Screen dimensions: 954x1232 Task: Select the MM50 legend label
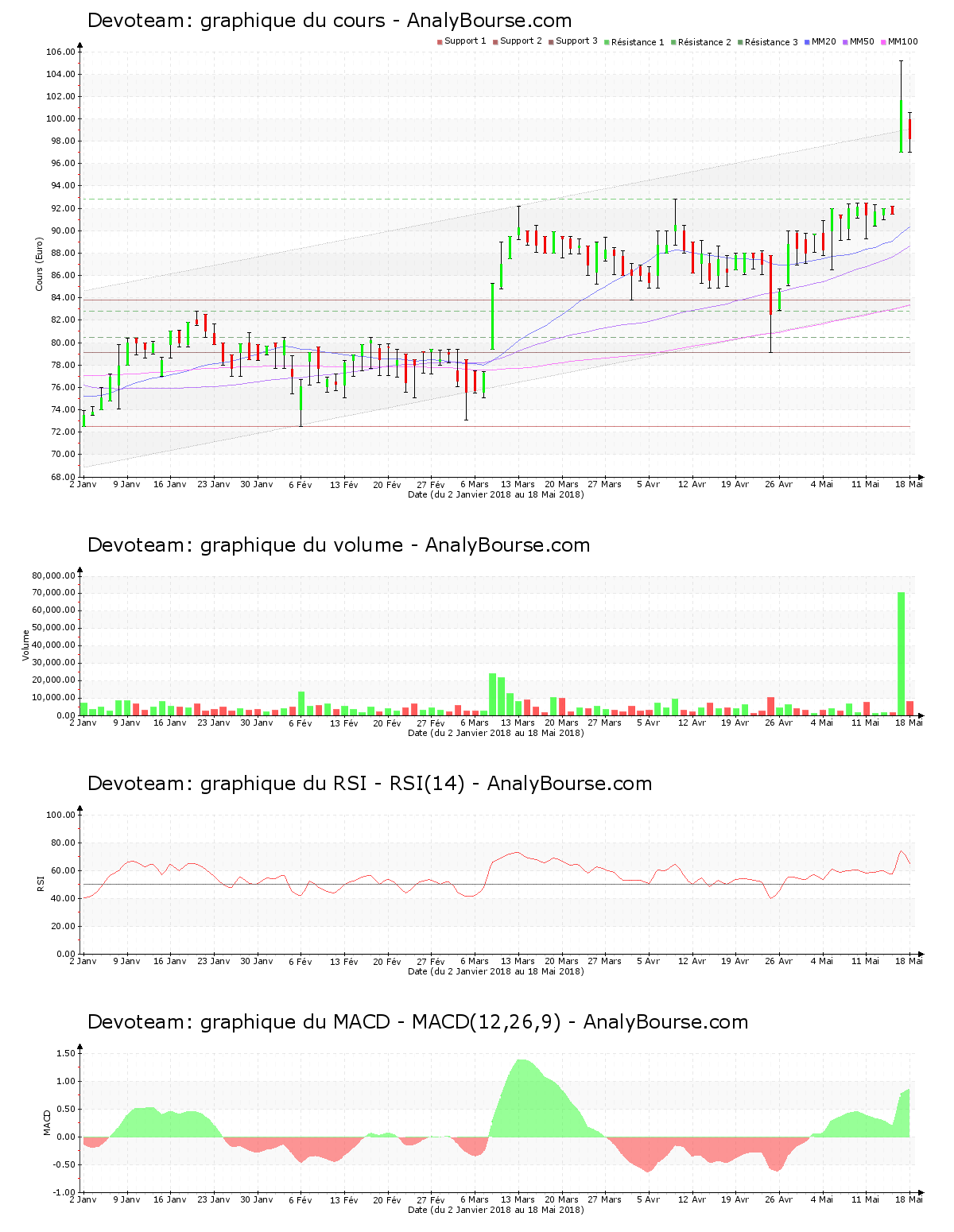[x=862, y=41]
